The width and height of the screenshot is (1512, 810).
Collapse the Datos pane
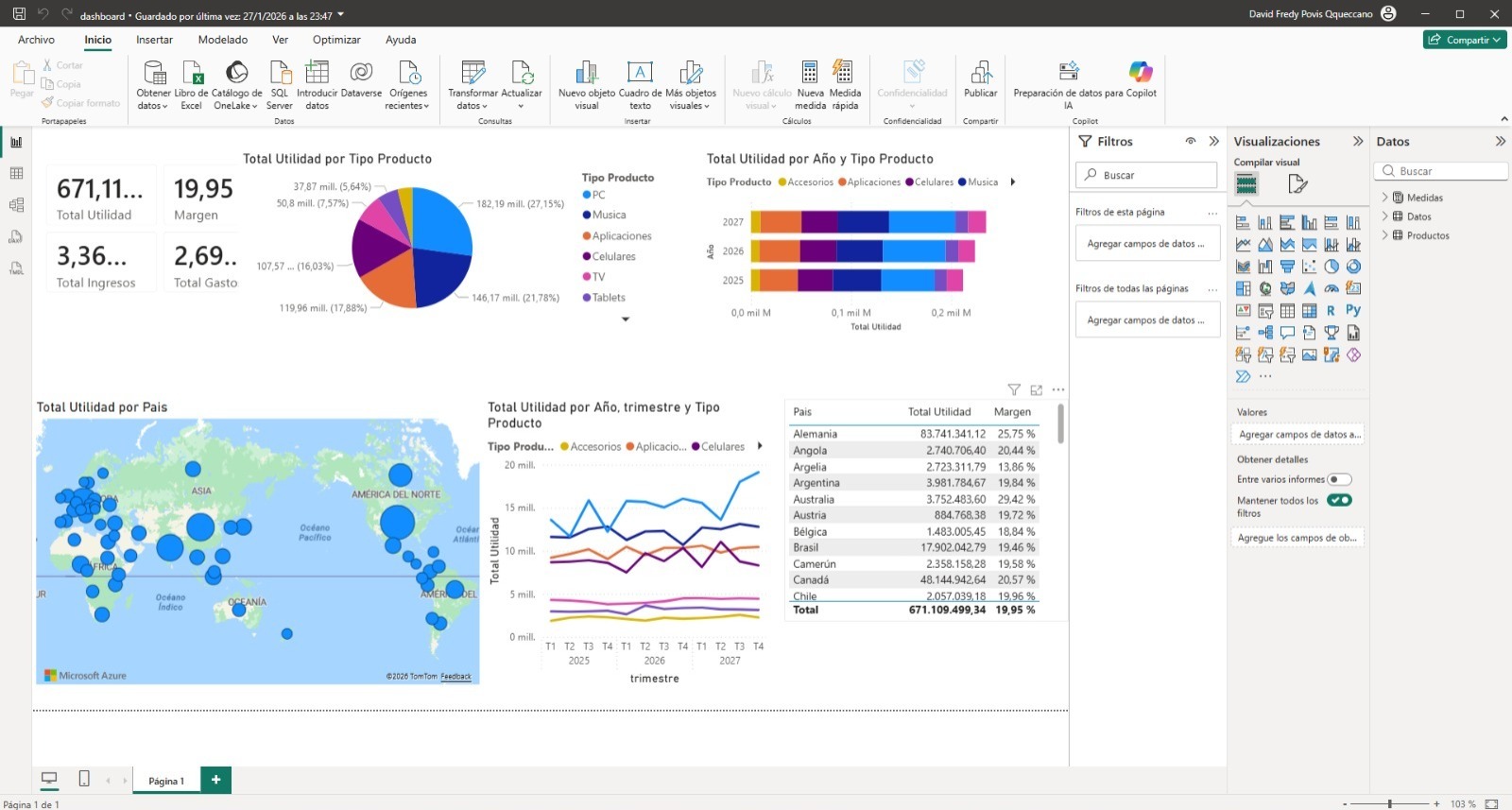click(1500, 141)
